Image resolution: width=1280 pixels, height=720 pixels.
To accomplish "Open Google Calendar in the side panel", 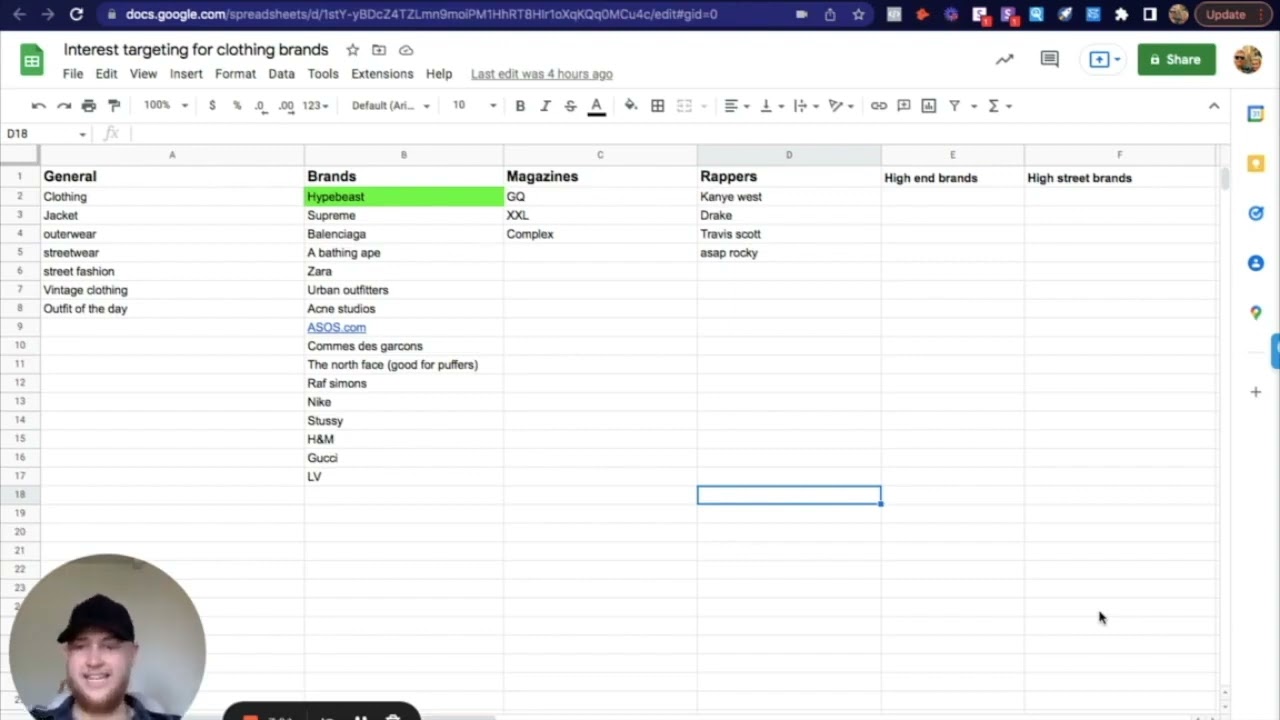I will pyautogui.click(x=1256, y=114).
